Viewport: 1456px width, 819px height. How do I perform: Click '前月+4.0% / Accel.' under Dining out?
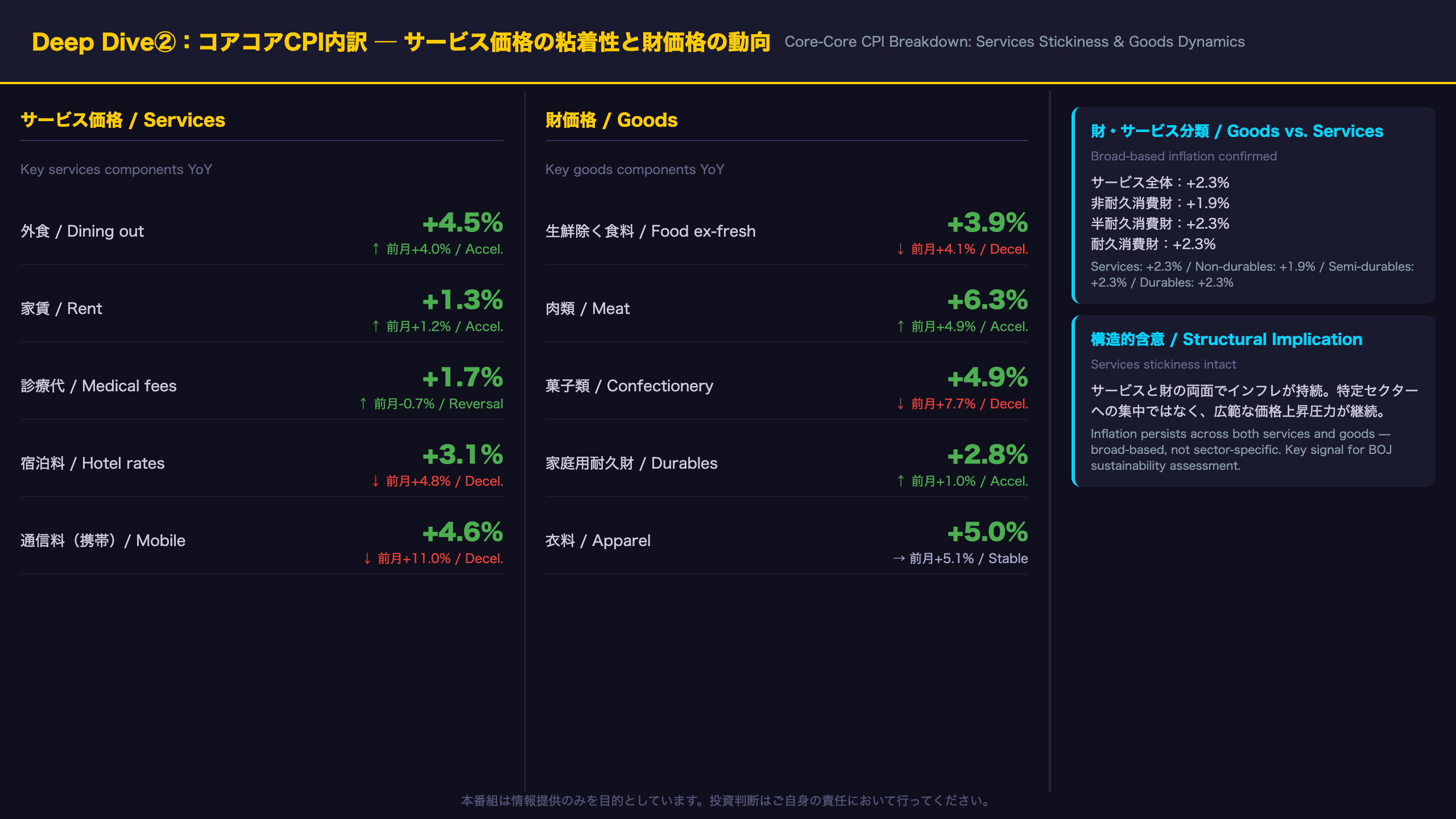tap(437, 249)
